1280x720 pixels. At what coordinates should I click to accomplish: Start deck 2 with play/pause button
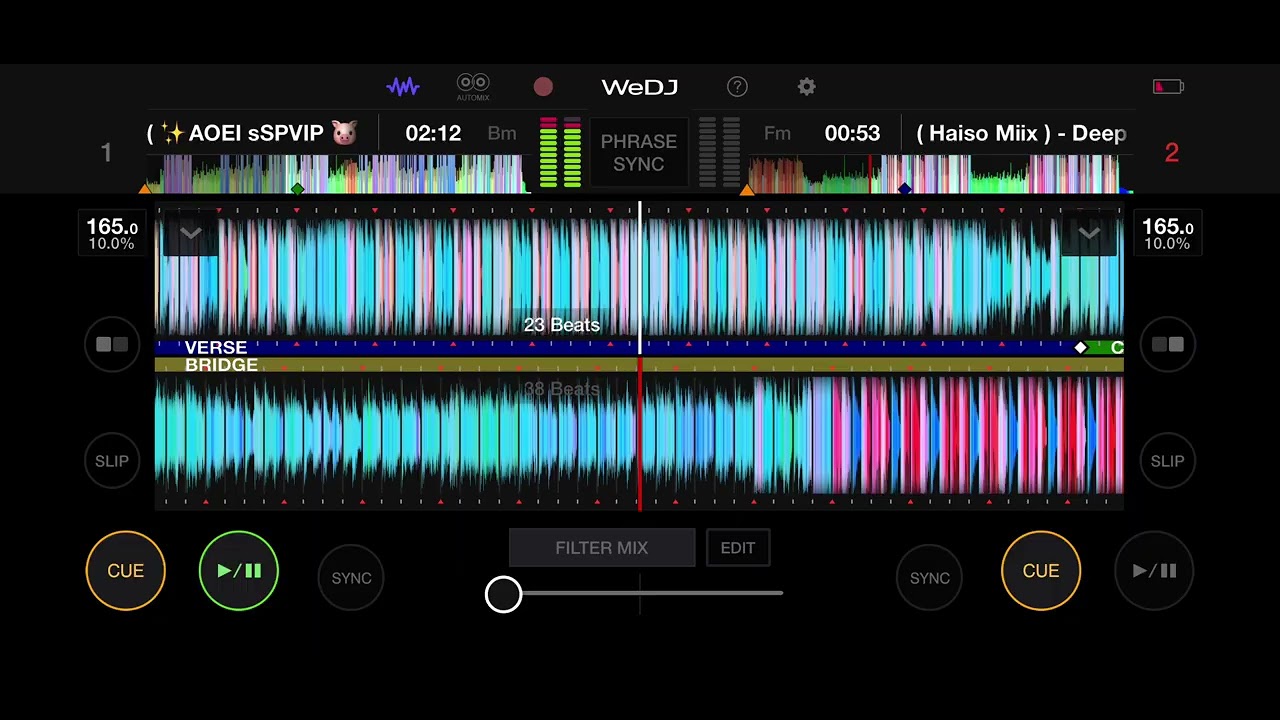(1154, 571)
